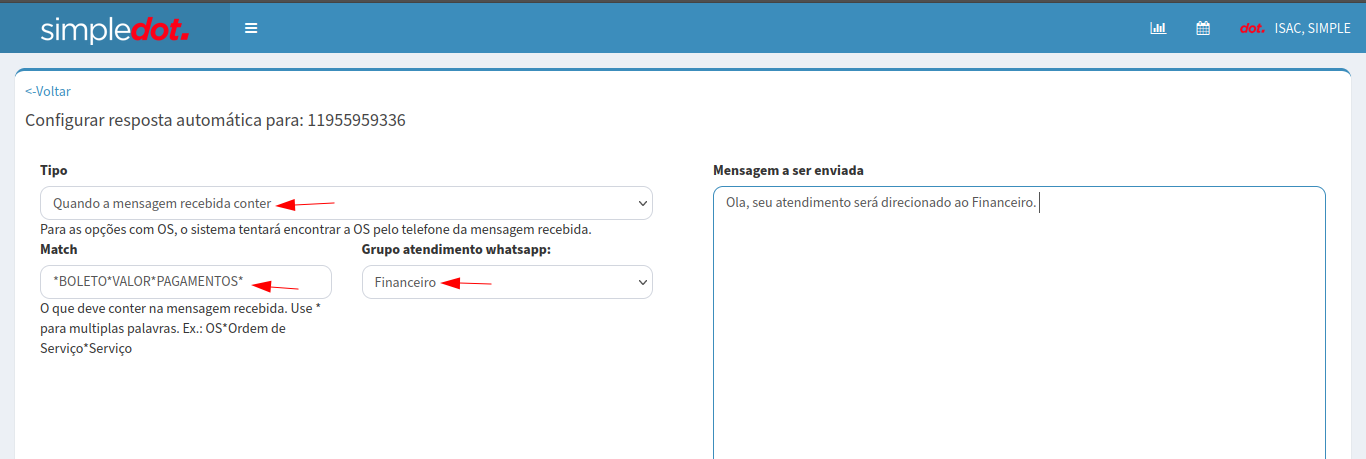The image size is (1366, 459).
Task: Focus the Match keywords input field
Action: coord(185,282)
